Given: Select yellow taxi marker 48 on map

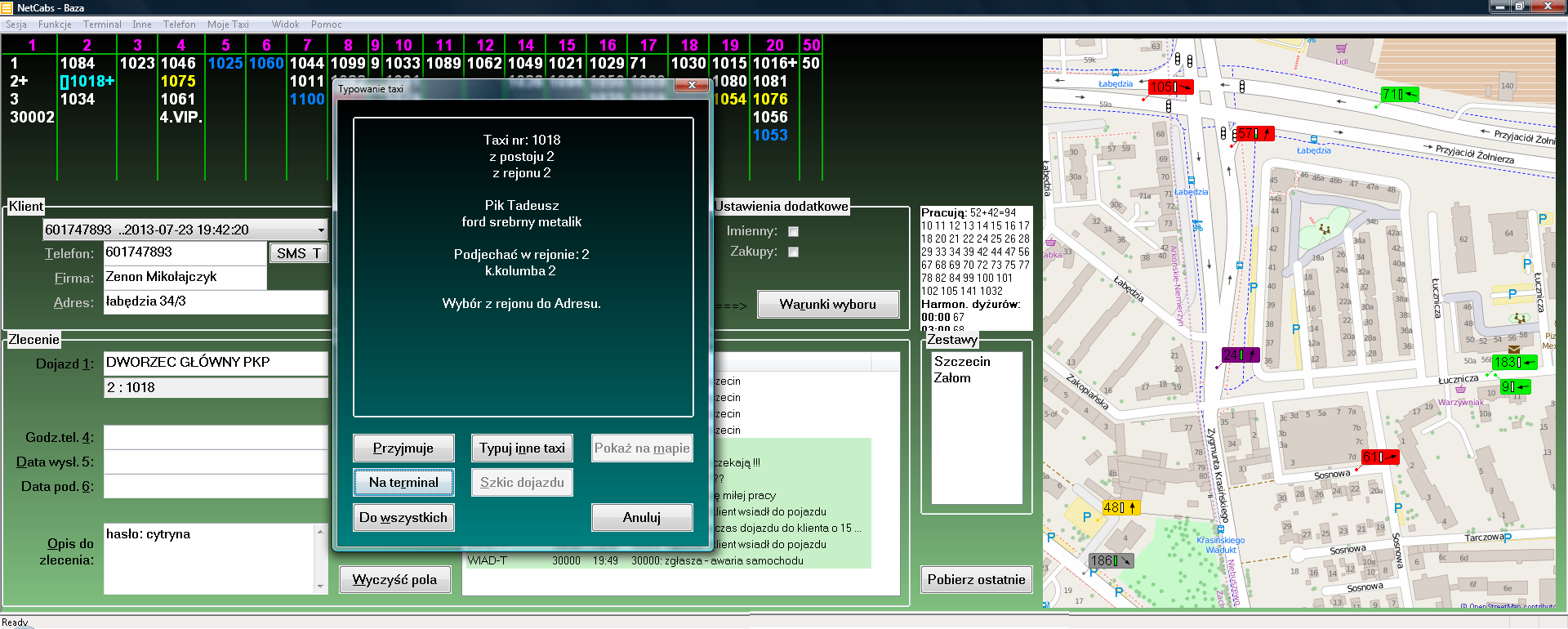Looking at the screenshot, I should pyautogui.click(x=1120, y=507).
